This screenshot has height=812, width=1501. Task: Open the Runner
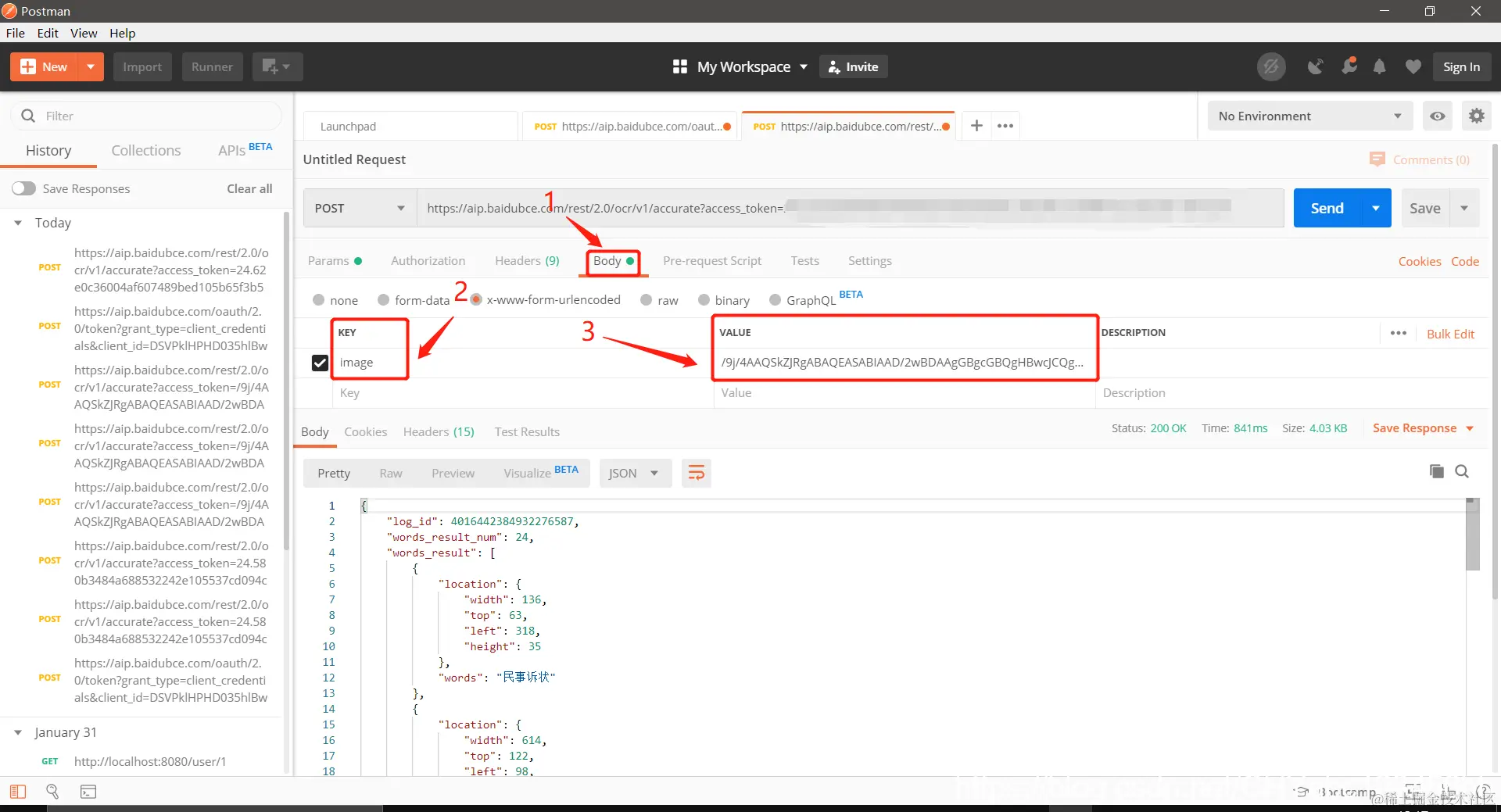pos(213,67)
